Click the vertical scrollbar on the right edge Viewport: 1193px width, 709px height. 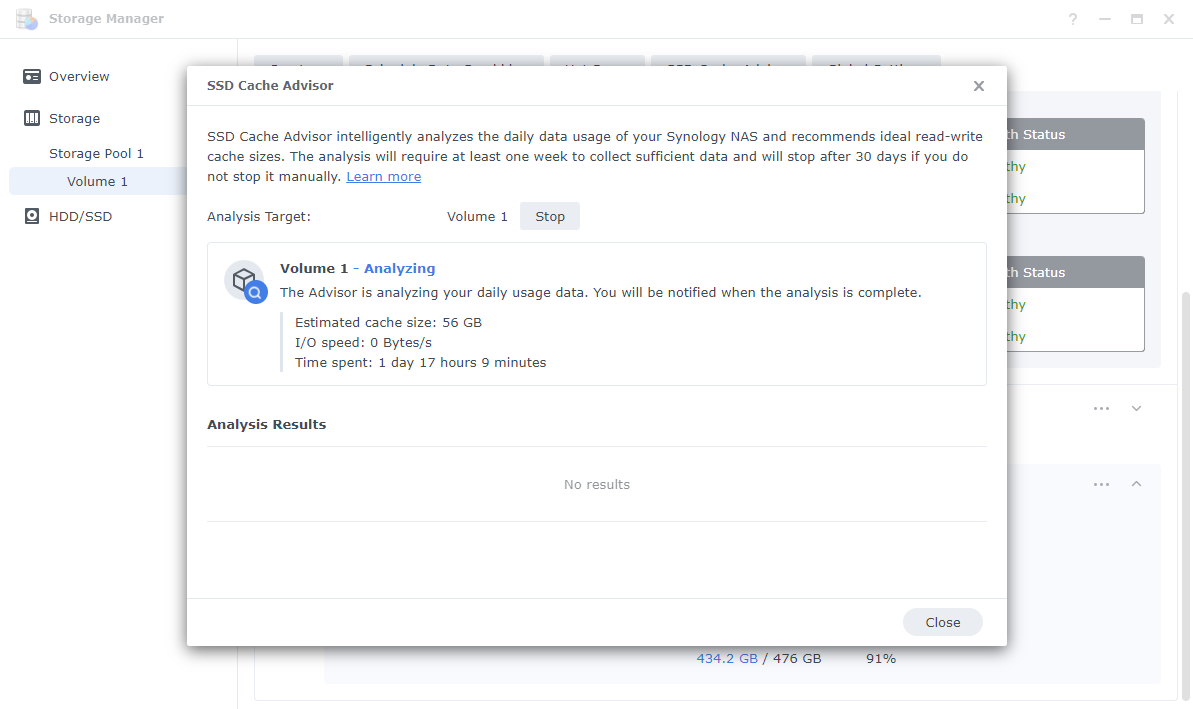1185,494
